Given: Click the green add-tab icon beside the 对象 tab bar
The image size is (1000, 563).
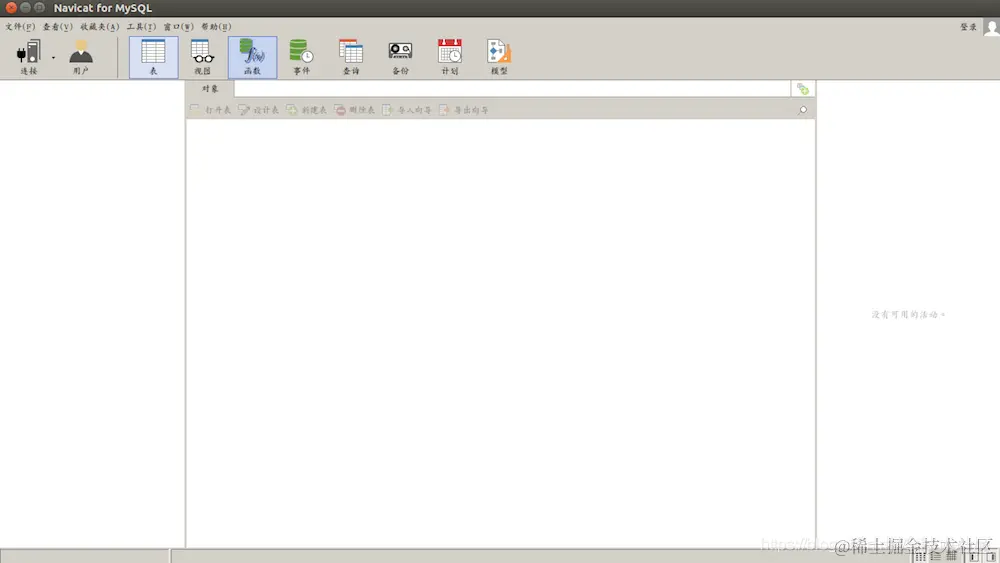Looking at the screenshot, I should [x=802, y=89].
